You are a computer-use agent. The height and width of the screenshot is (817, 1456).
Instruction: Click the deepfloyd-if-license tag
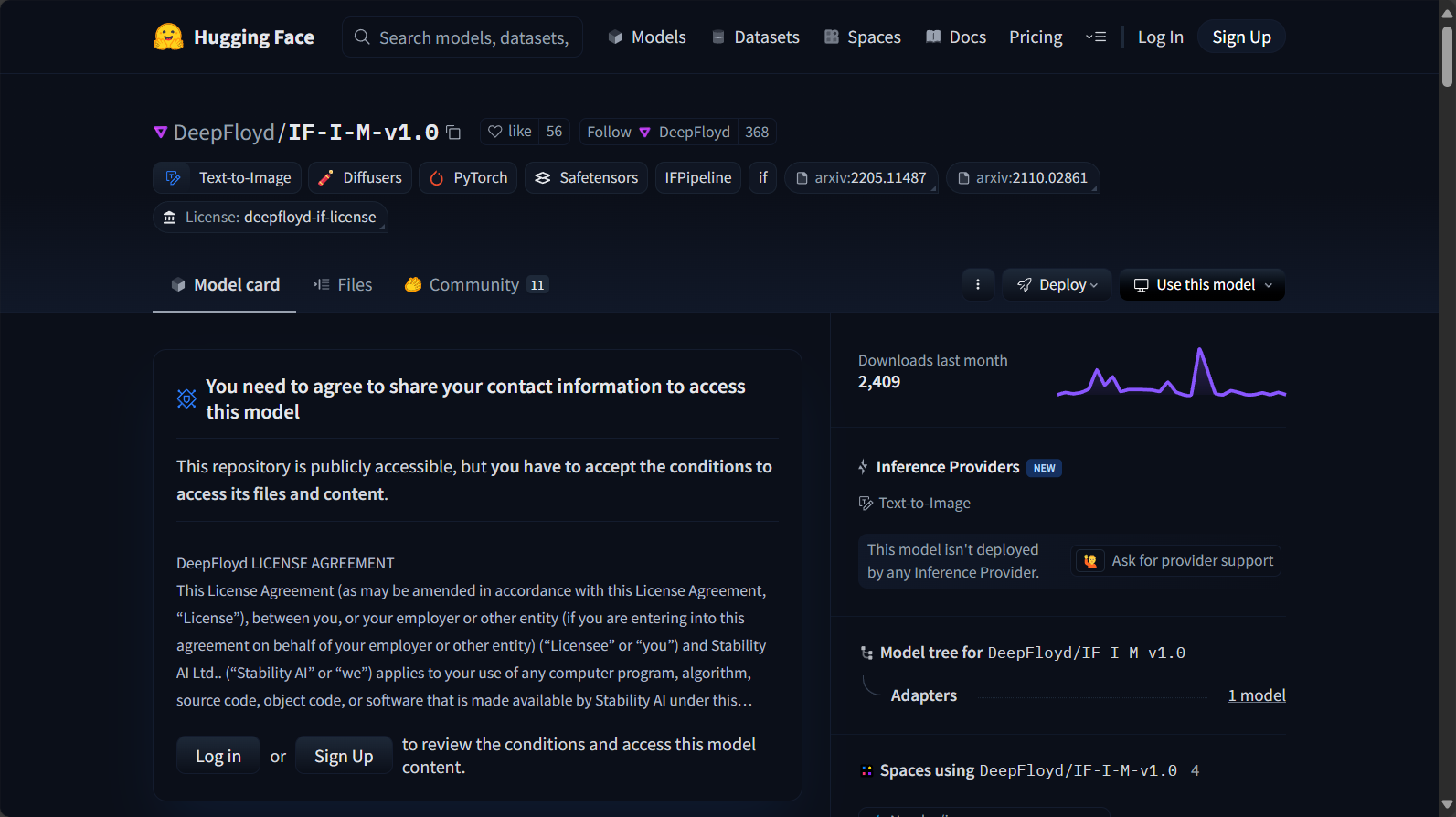271,218
